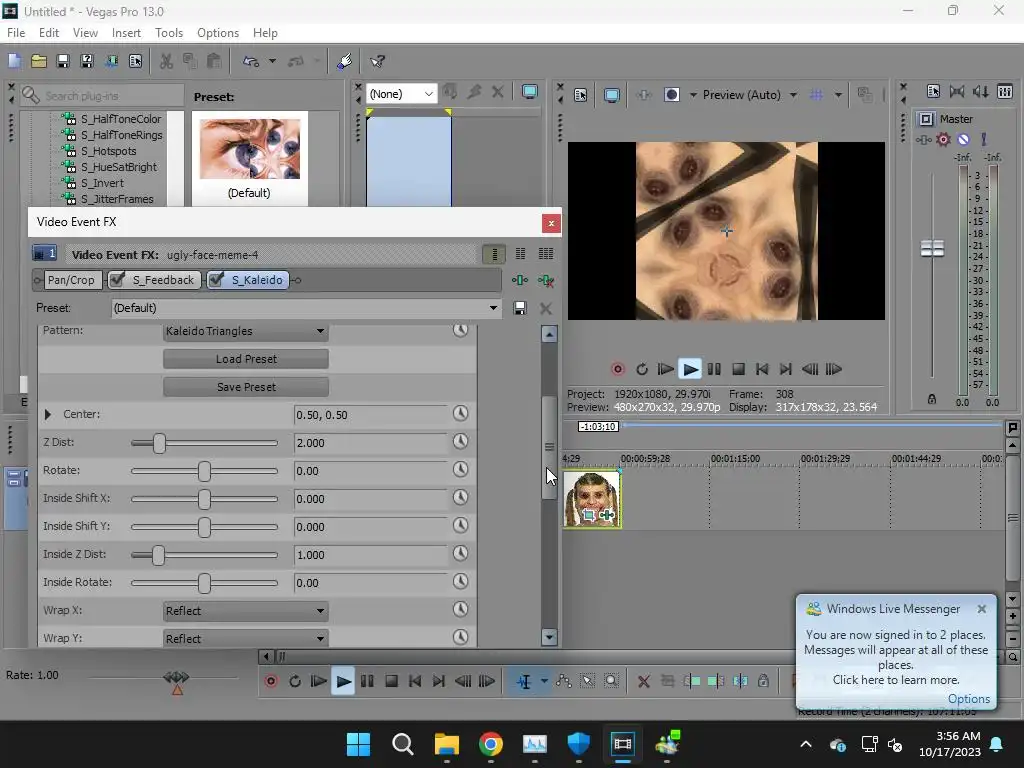The height and width of the screenshot is (768, 1024).
Task: Open the Wrap Y Reflect dropdown
Action: (x=246, y=639)
